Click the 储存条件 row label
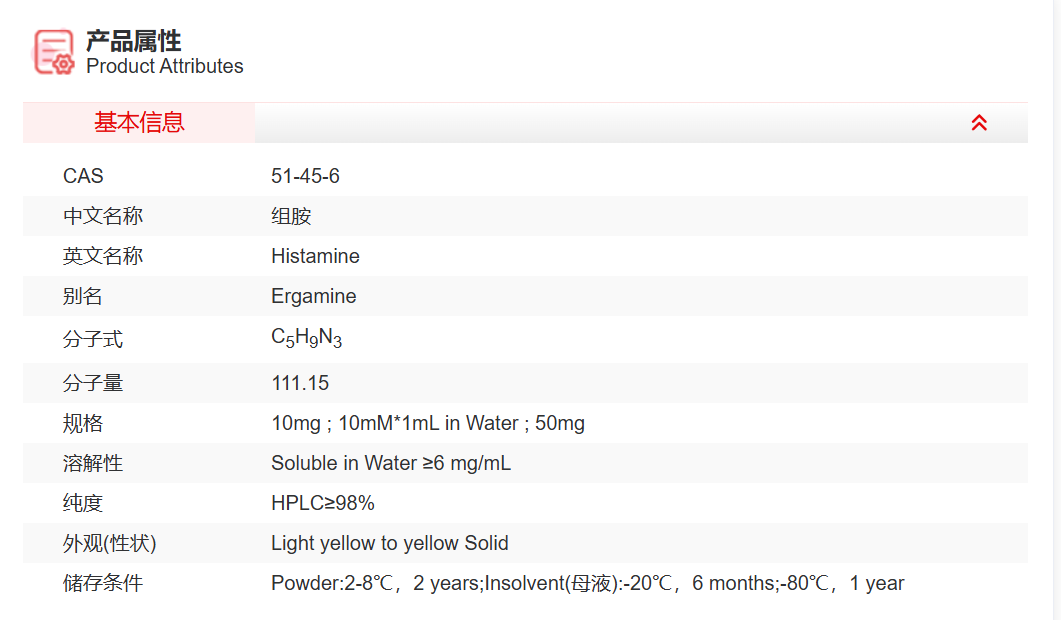This screenshot has width=1061, height=620. click(103, 583)
